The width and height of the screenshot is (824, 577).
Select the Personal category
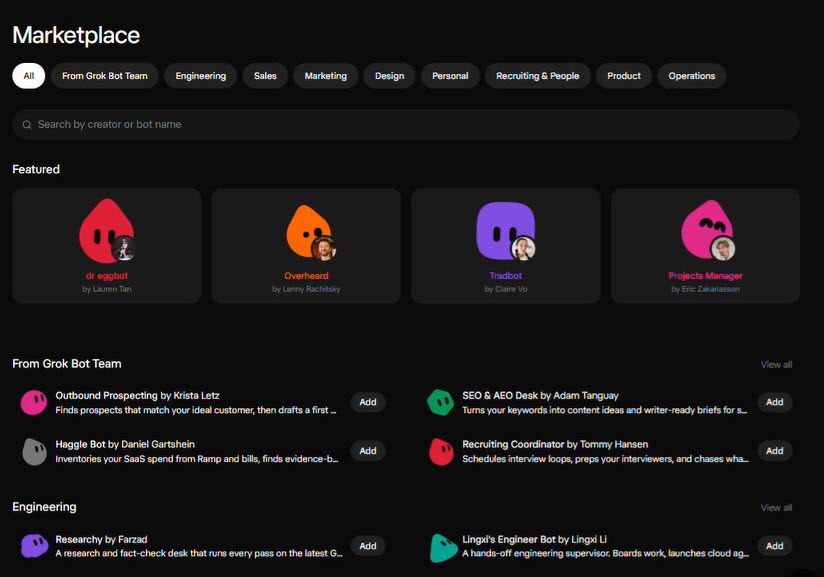click(450, 76)
